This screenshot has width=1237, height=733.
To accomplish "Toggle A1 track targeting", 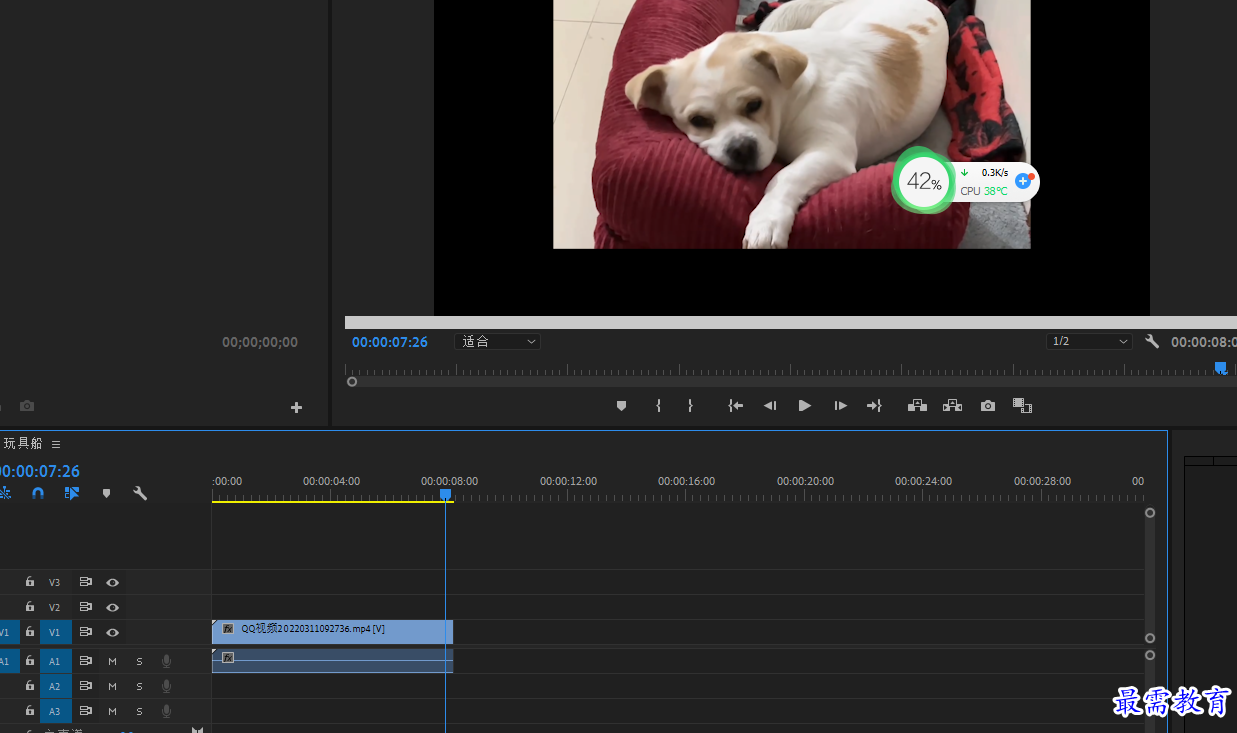I will coord(55,661).
